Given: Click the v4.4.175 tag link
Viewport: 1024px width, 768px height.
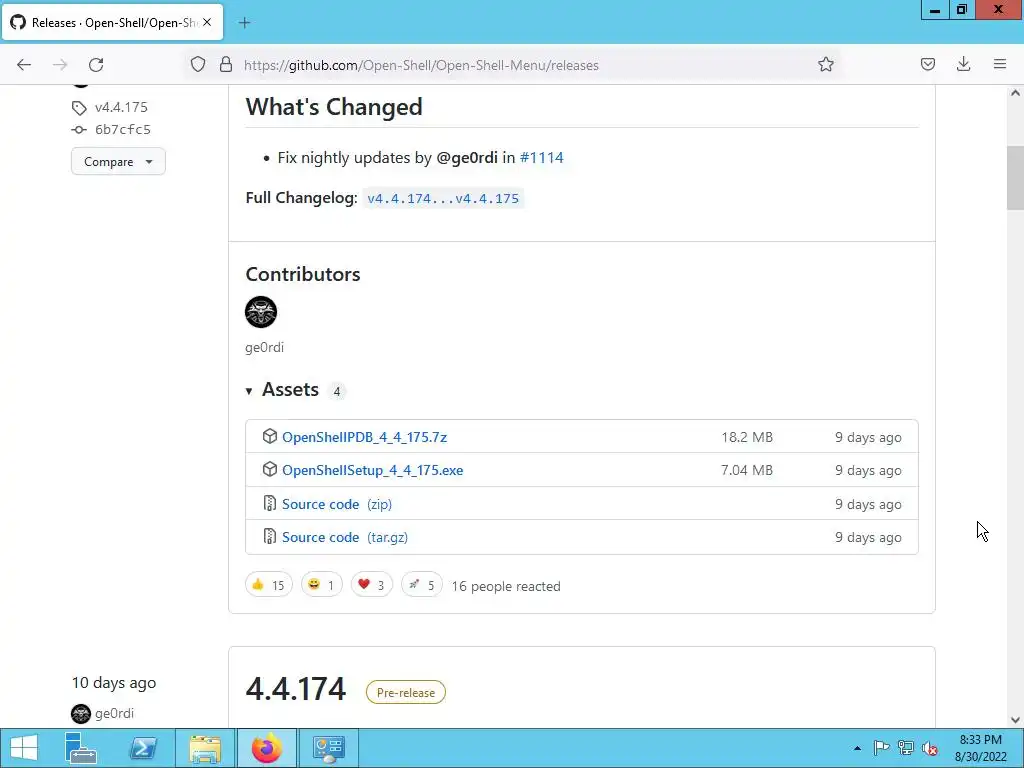Looking at the screenshot, I should click(121, 107).
